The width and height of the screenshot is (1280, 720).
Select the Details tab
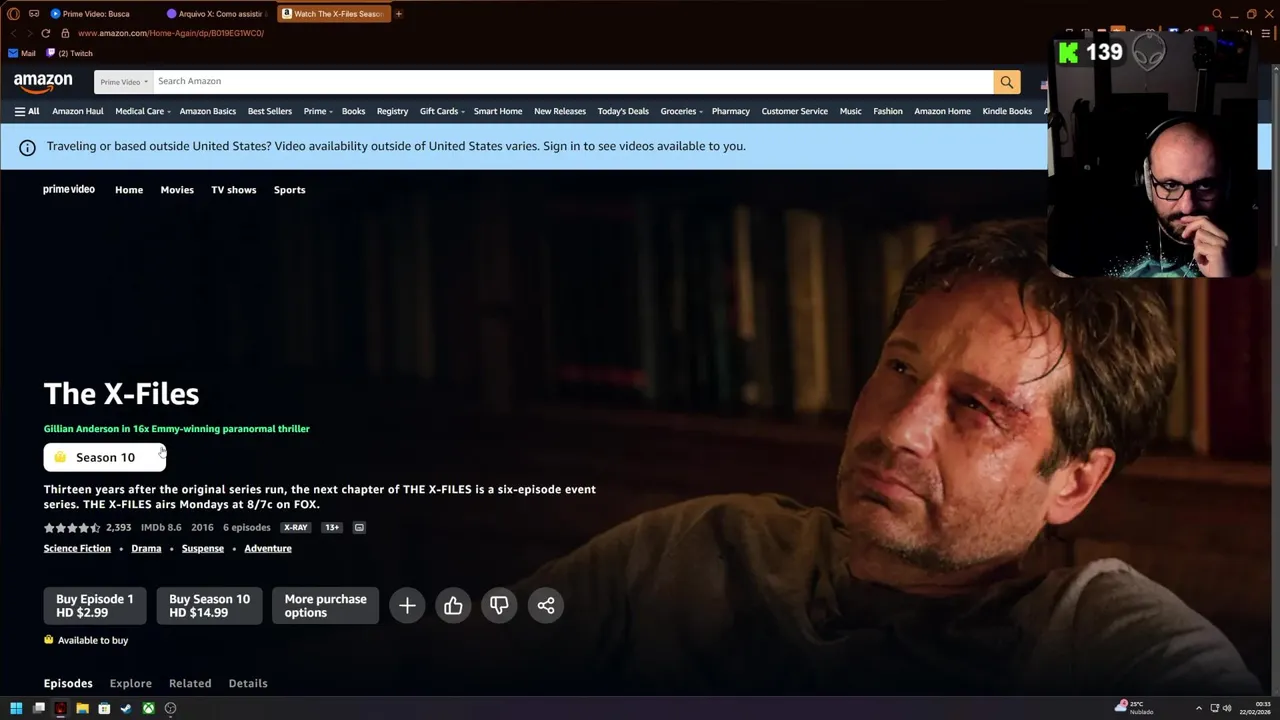[248, 683]
